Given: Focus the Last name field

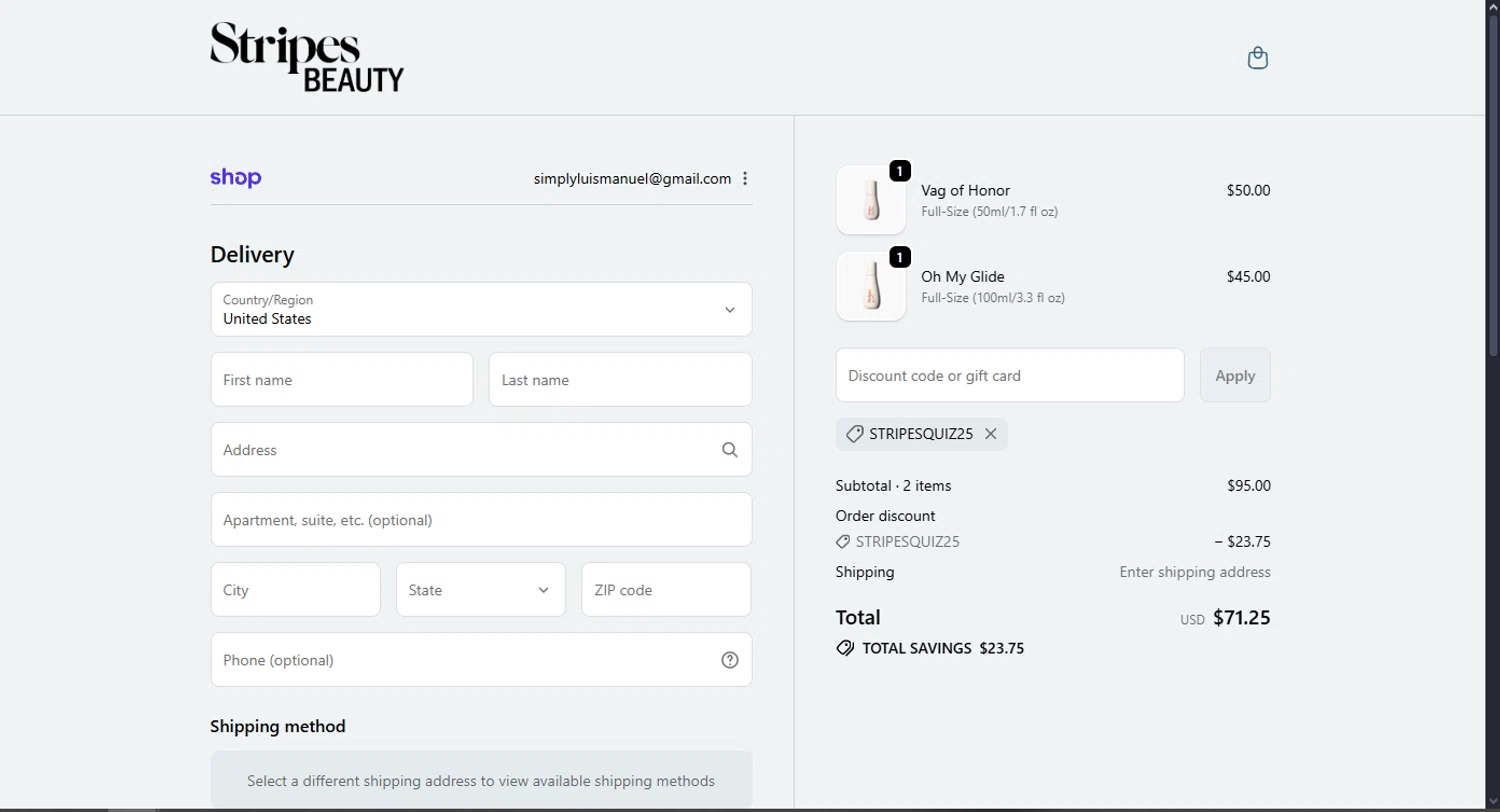Looking at the screenshot, I should 620,380.
